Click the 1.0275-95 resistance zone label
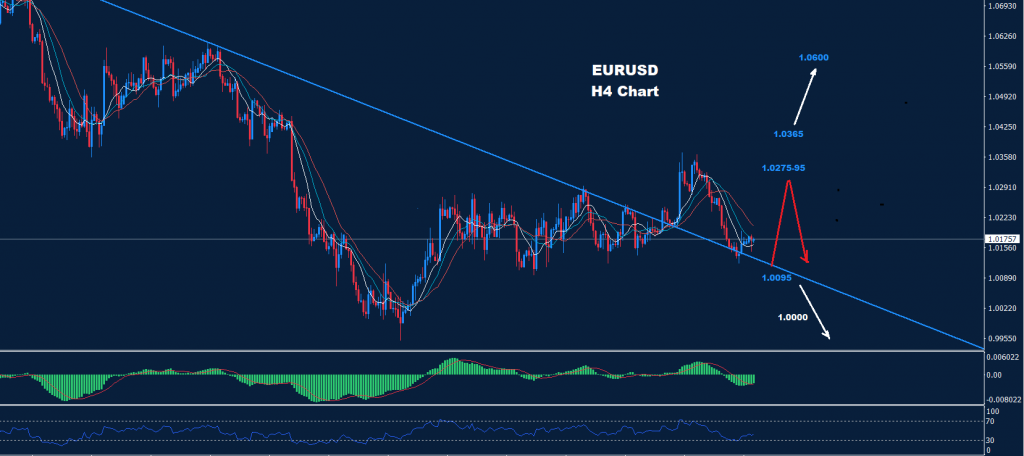The height and width of the screenshot is (456, 1024). click(x=784, y=168)
